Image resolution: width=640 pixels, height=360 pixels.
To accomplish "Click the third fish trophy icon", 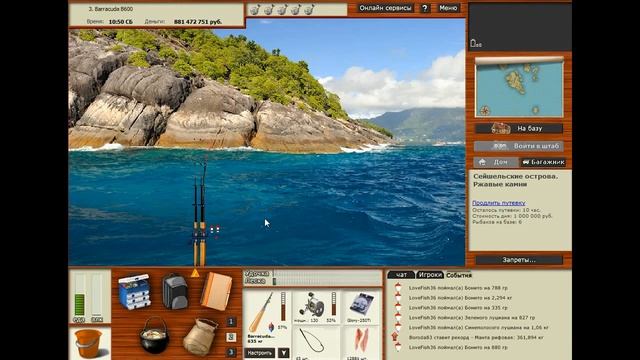I will pyautogui.click(x=282, y=9).
